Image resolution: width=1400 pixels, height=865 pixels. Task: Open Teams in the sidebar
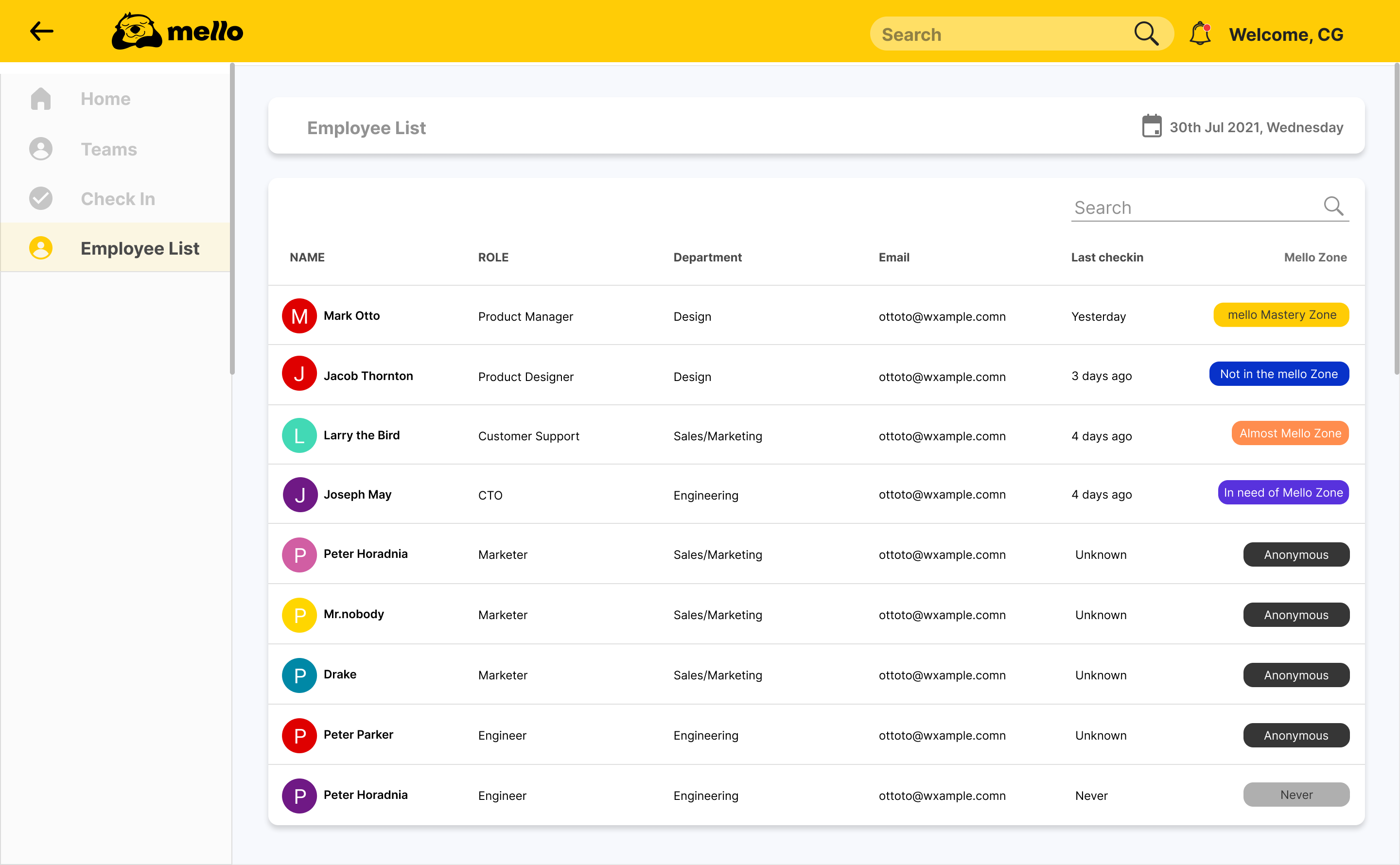pos(109,149)
